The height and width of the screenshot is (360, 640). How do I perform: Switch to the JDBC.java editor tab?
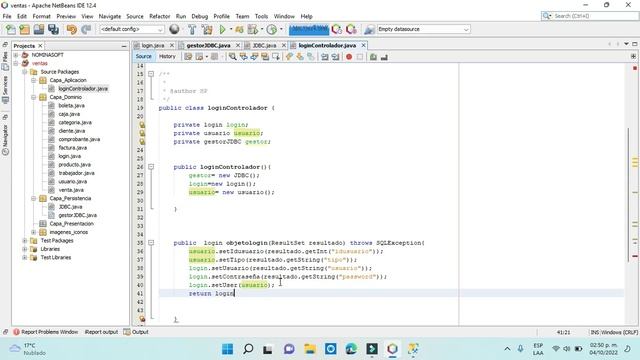coord(264,45)
